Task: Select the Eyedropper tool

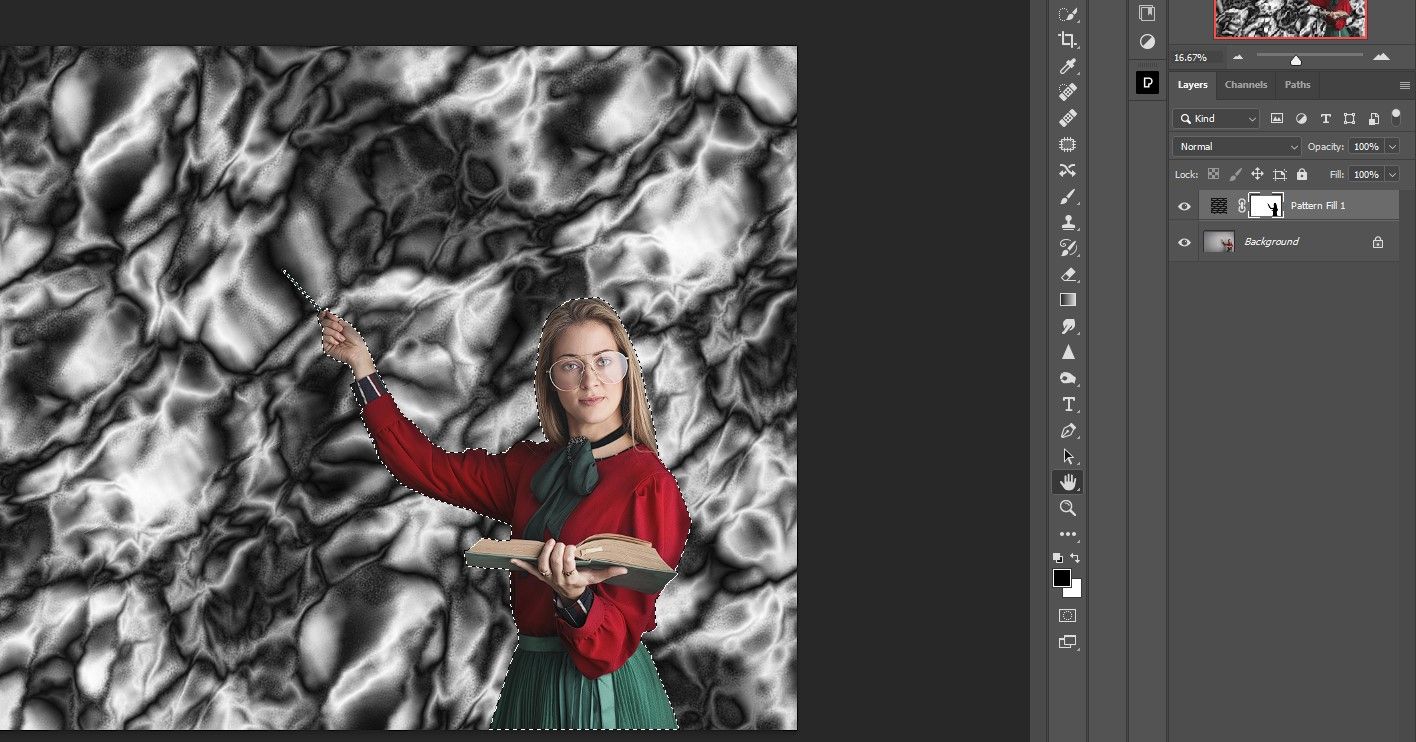Action: 1068,66
